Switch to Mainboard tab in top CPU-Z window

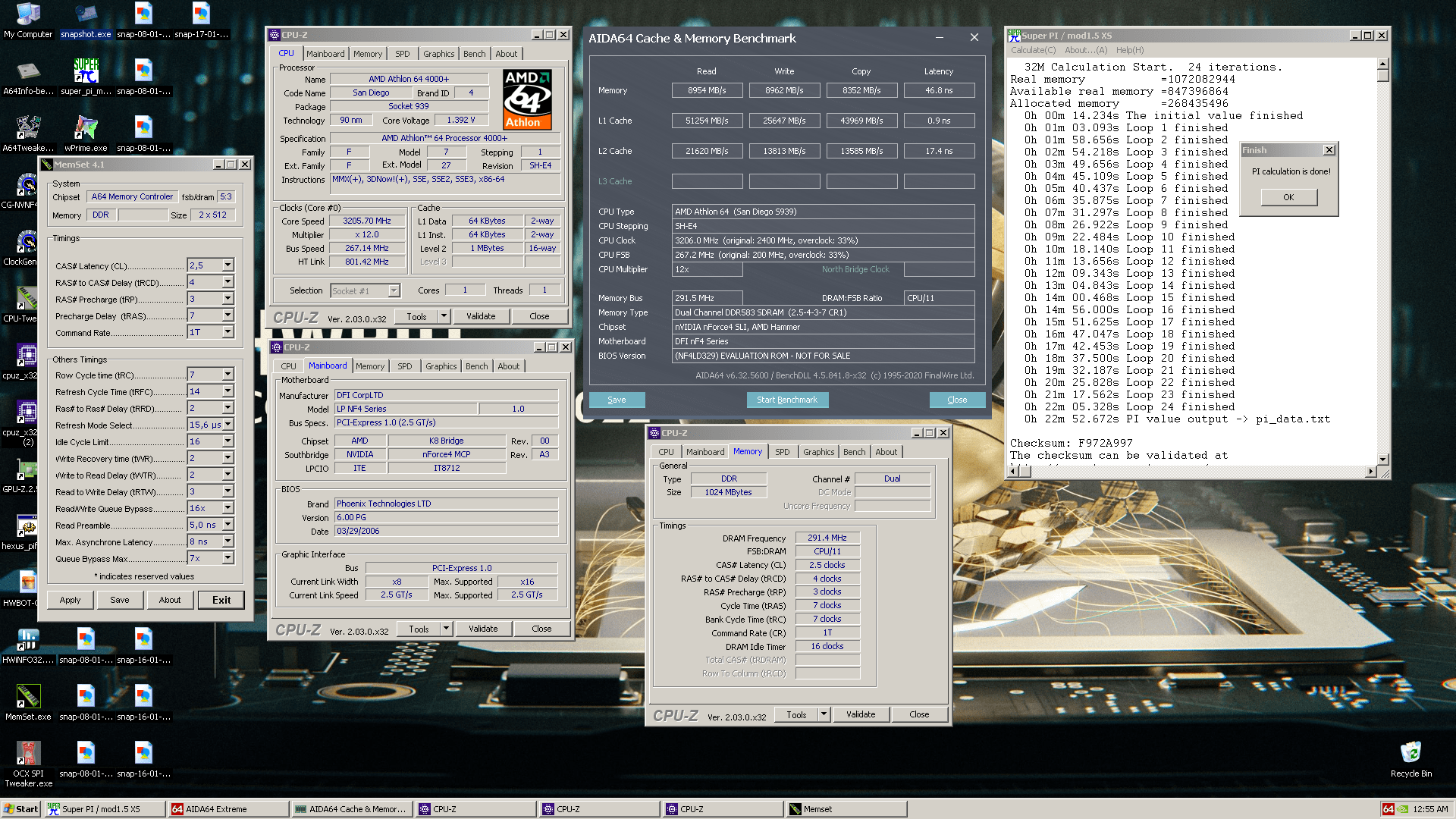tap(325, 54)
